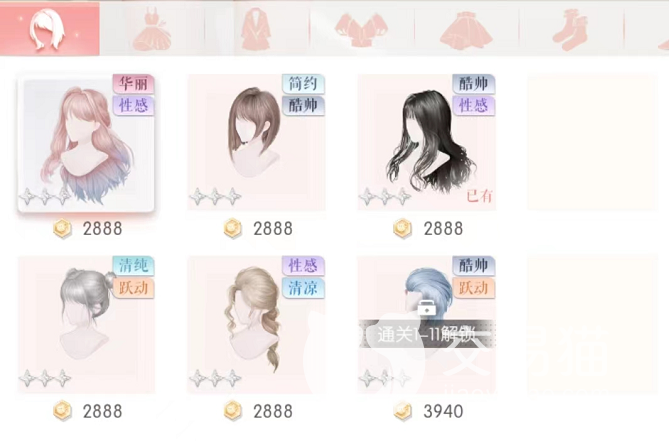Image resolution: width=669 pixels, height=446 pixels.
Task: Tap the 通关1-11解锁 unlock banner
Action: pyautogui.click(x=427, y=334)
